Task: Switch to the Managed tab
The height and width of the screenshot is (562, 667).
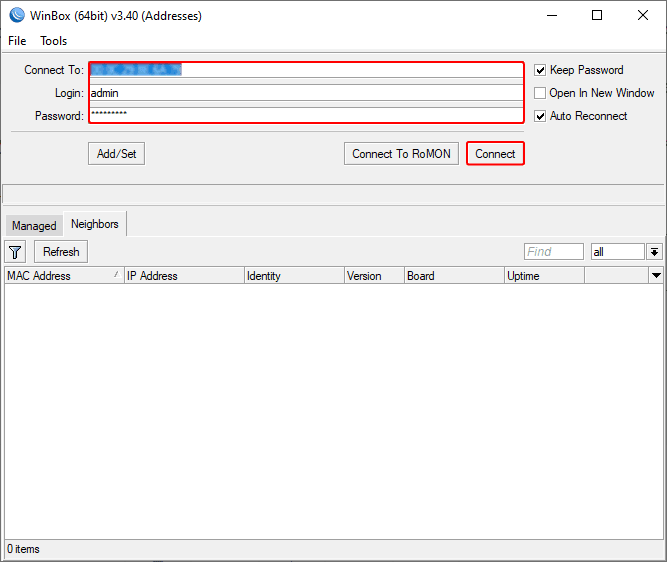Action: pyautogui.click(x=34, y=226)
